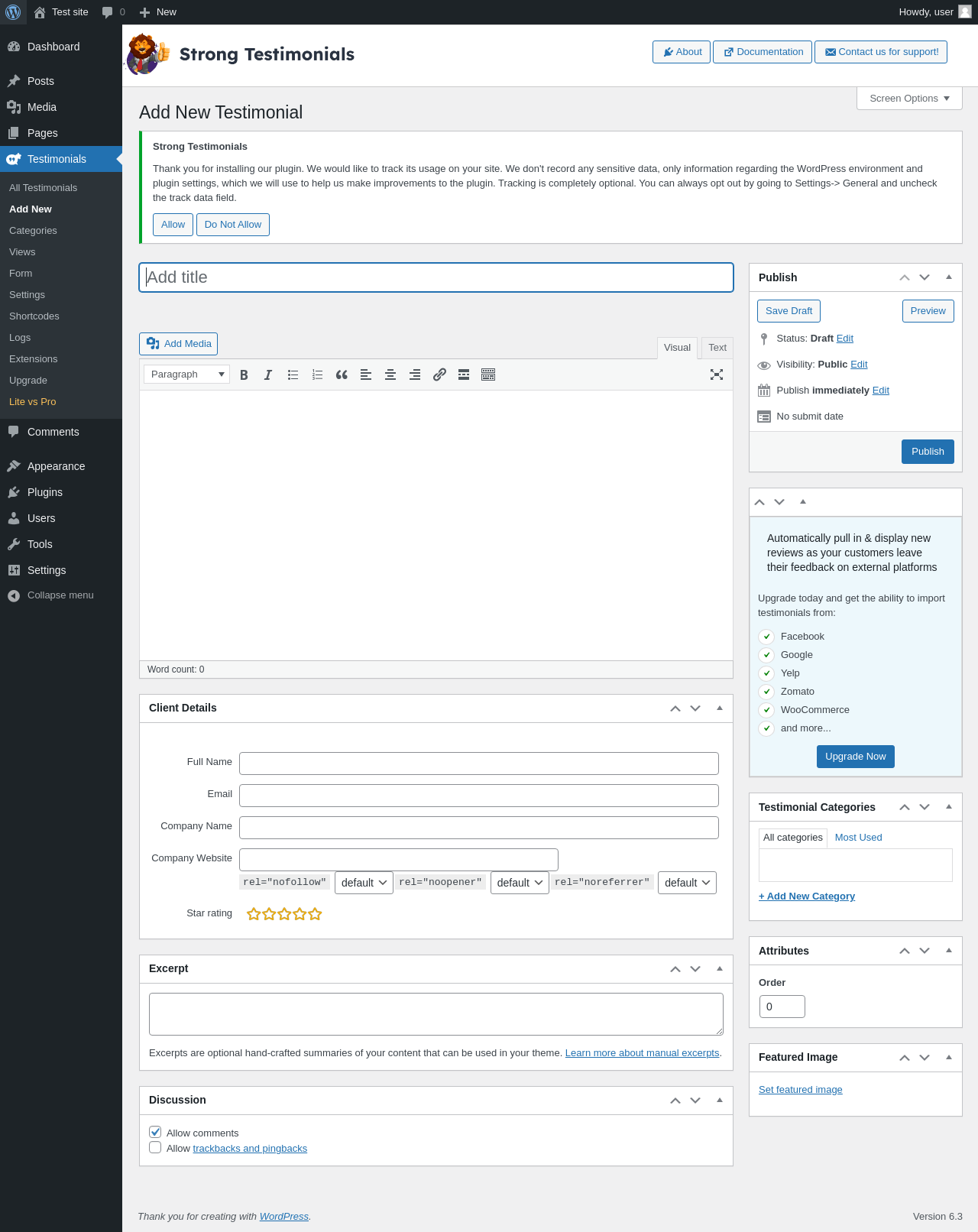This screenshot has width=978, height=1232.
Task: Set third star in Star rating
Action: click(284, 913)
